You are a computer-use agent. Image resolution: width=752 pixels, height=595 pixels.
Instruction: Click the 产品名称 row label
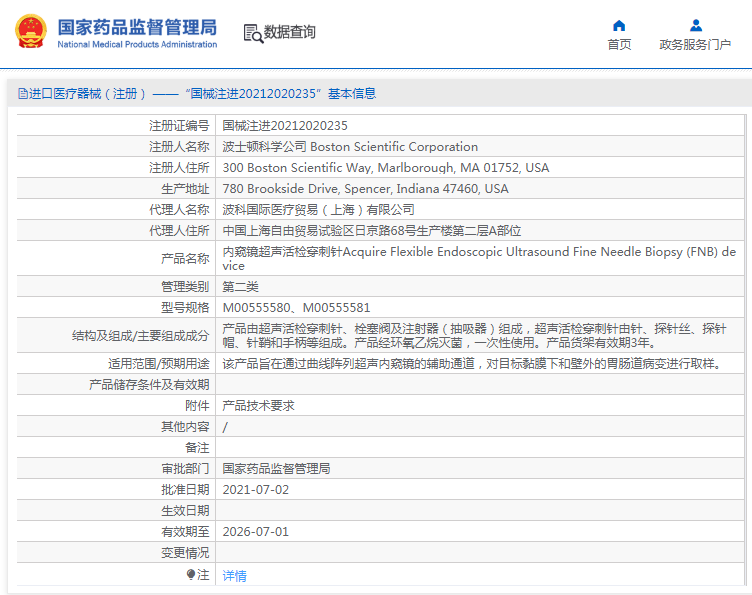pyautogui.click(x=185, y=258)
